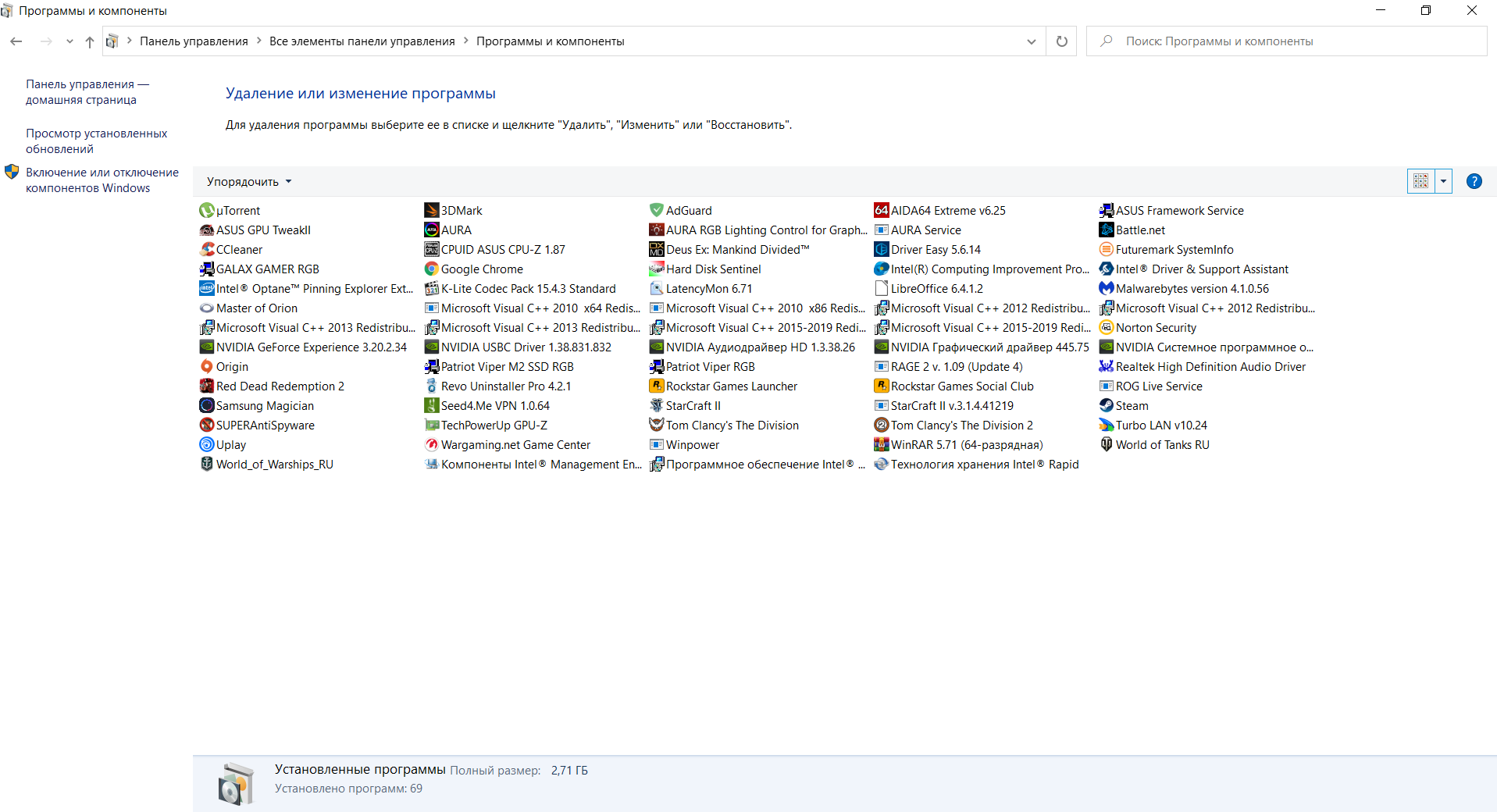
Task: Select K-Lite Codec Pack 15.4.3 Standard
Action: (521, 289)
